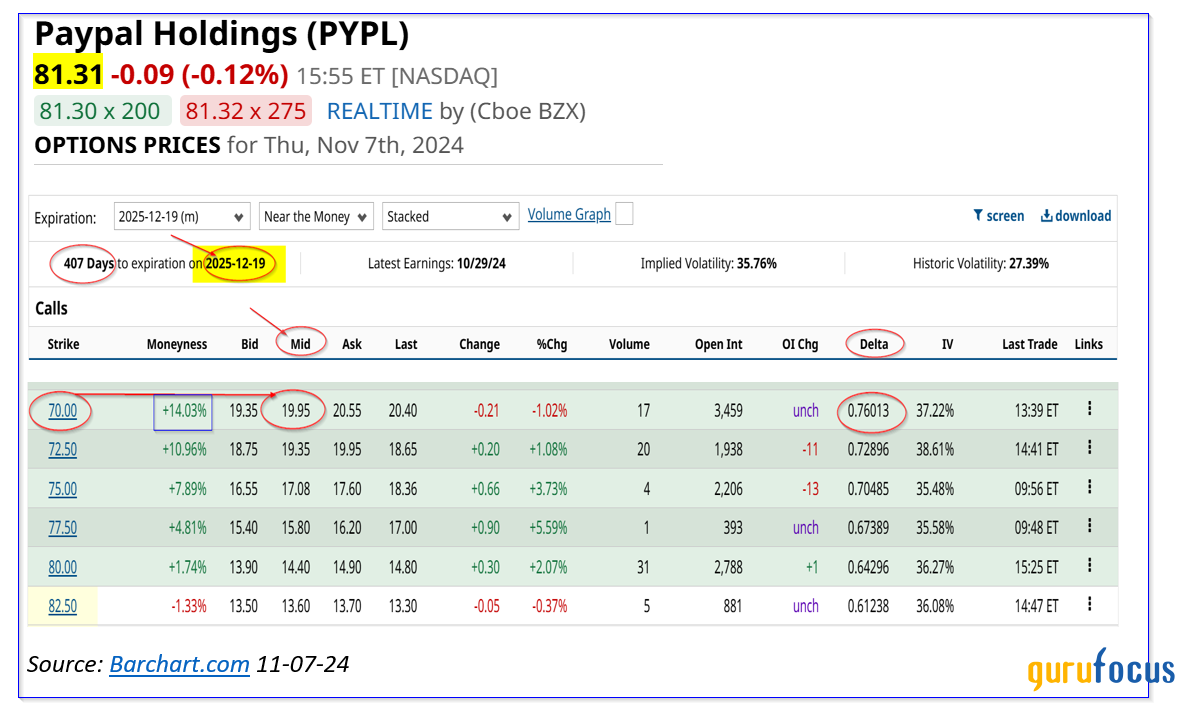The height and width of the screenshot is (704, 1183).
Task: Sort by the Last Trade column header
Action: click(1030, 344)
